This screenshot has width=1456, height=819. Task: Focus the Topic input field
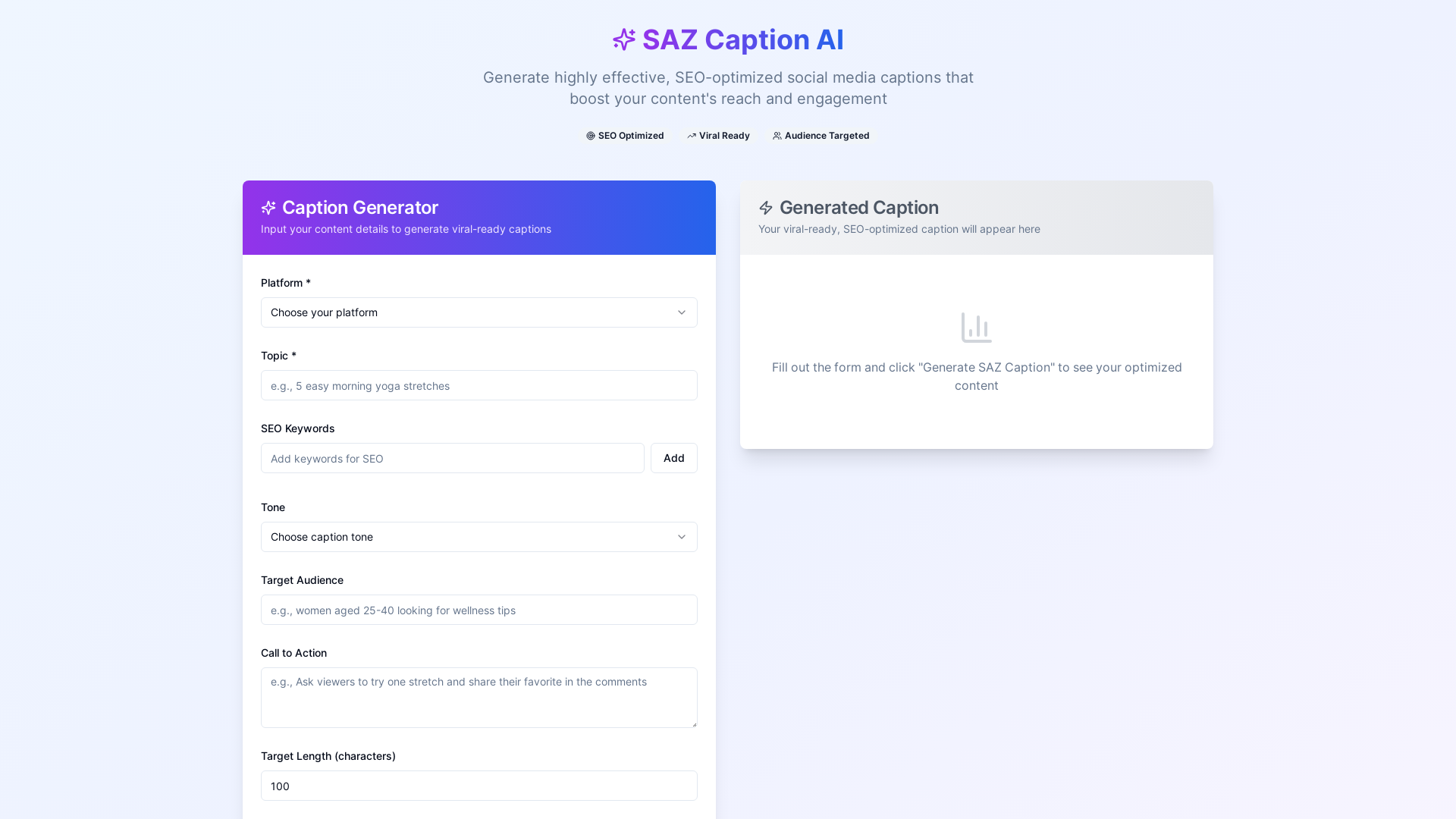[x=479, y=385]
